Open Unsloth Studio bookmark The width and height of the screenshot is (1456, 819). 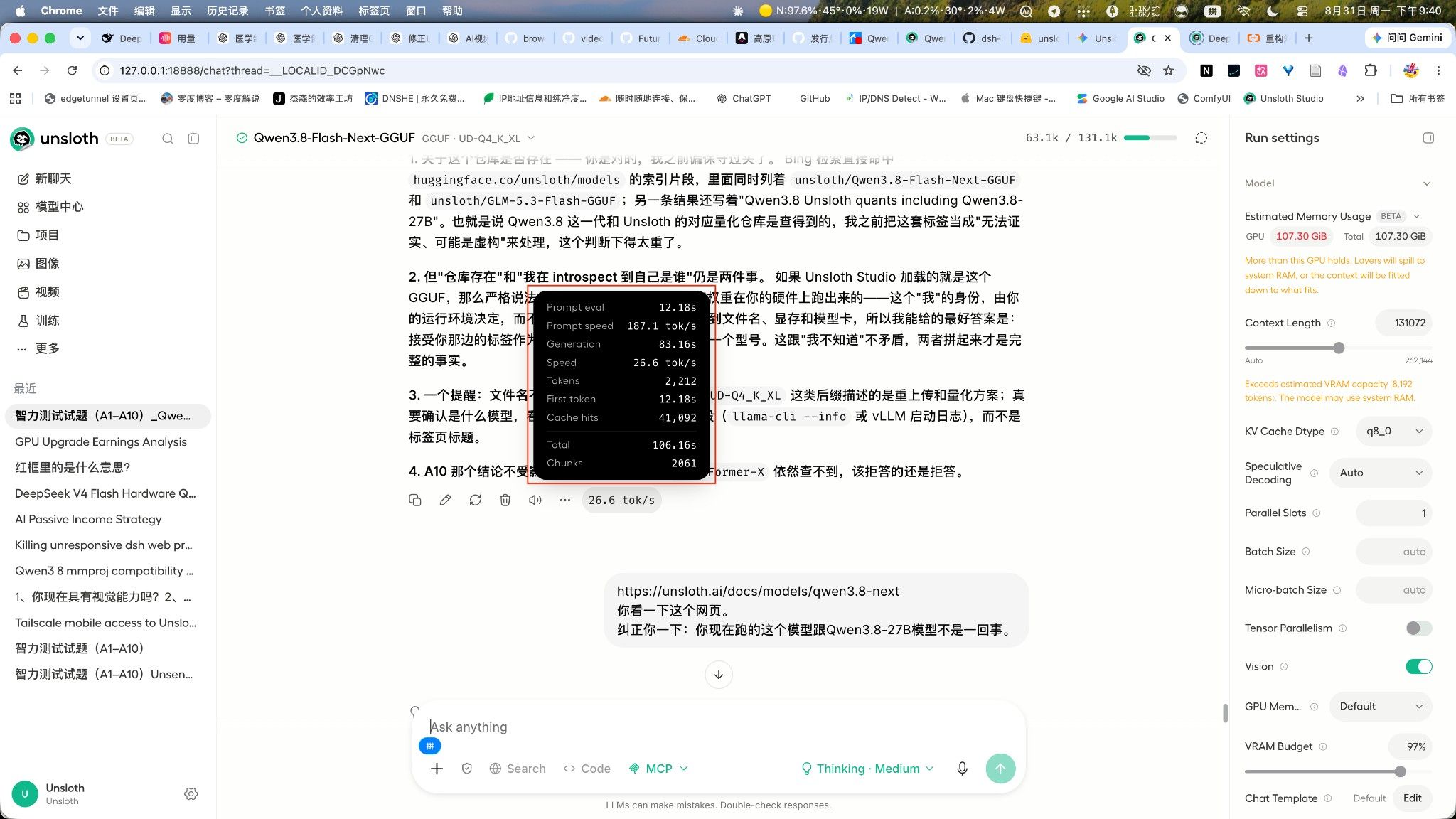(1284, 98)
